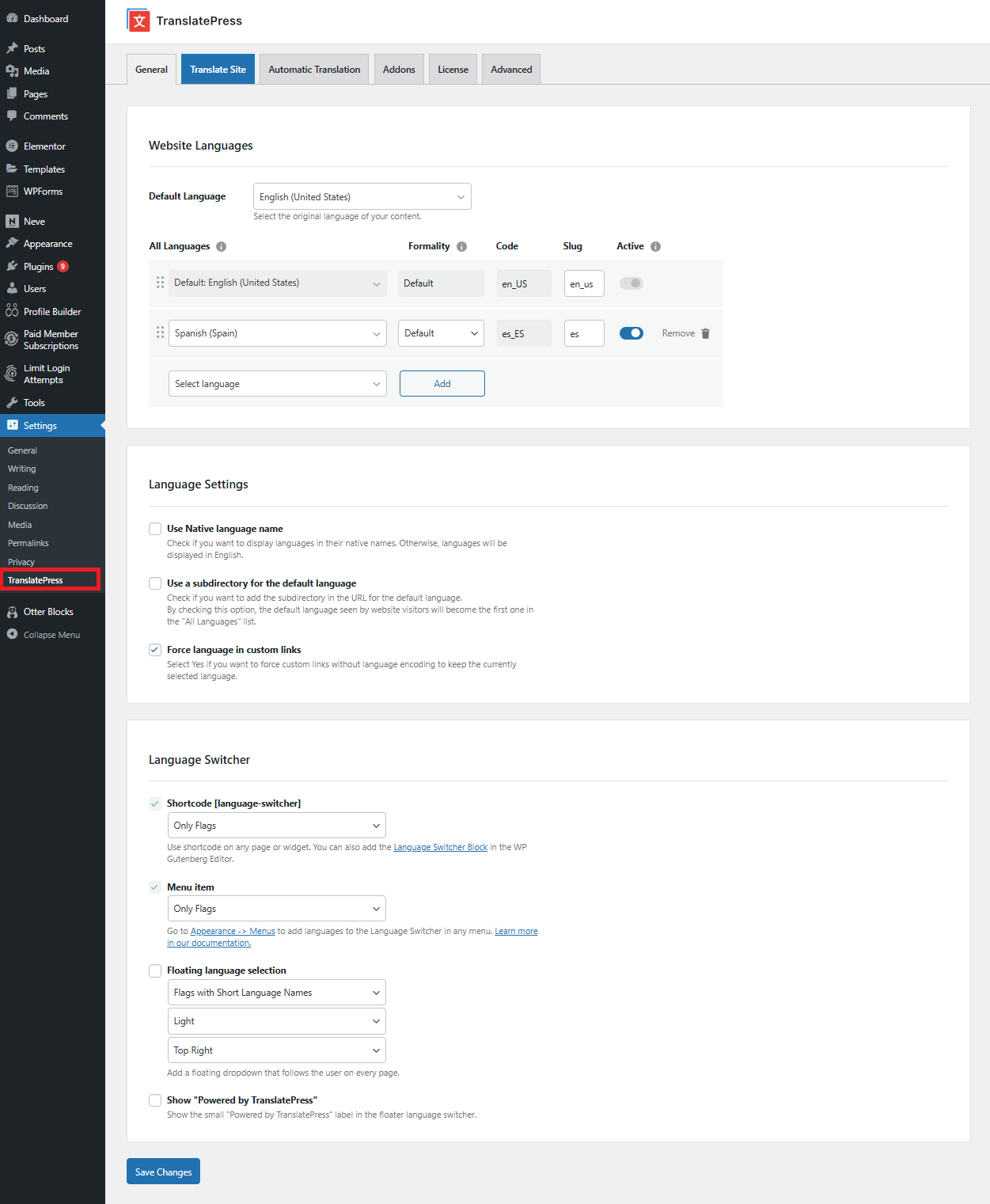Click the Plugins update count badge
The height and width of the screenshot is (1204, 990).
point(63,267)
